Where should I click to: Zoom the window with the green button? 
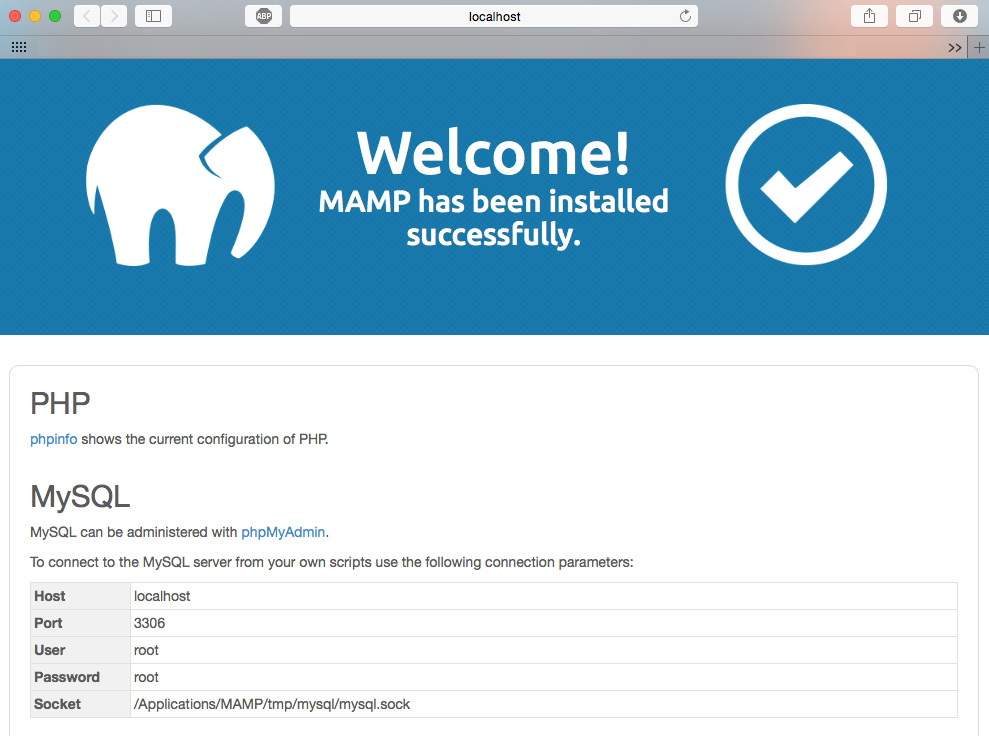click(x=55, y=16)
